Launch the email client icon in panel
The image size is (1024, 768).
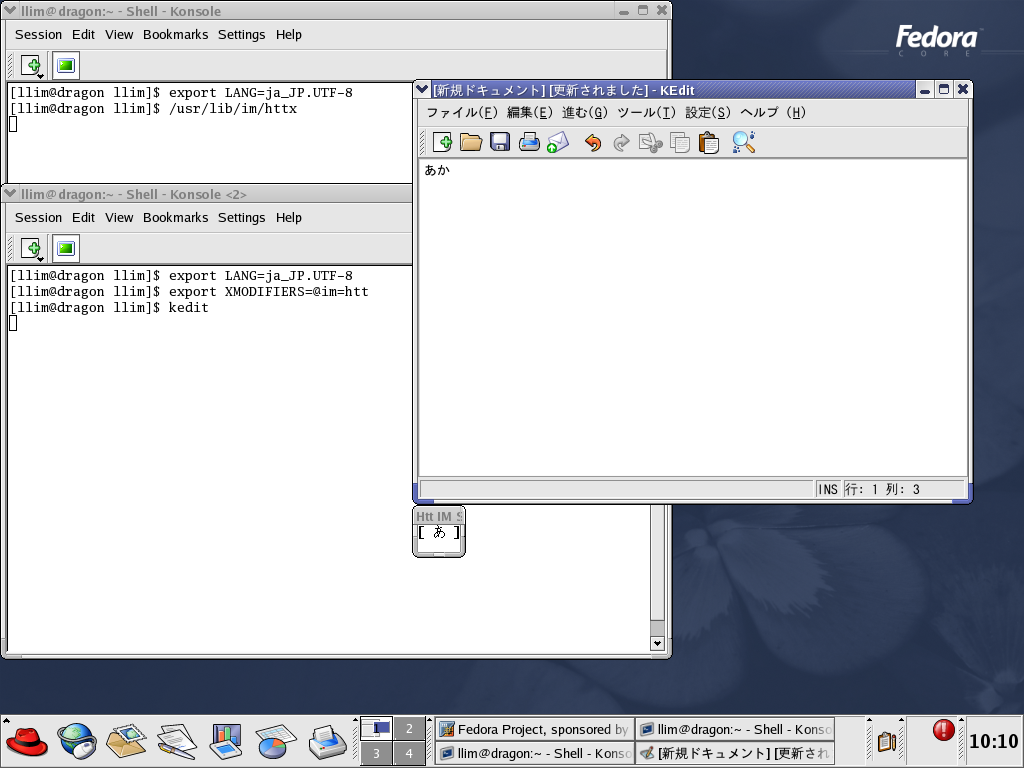[x=127, y=741]
